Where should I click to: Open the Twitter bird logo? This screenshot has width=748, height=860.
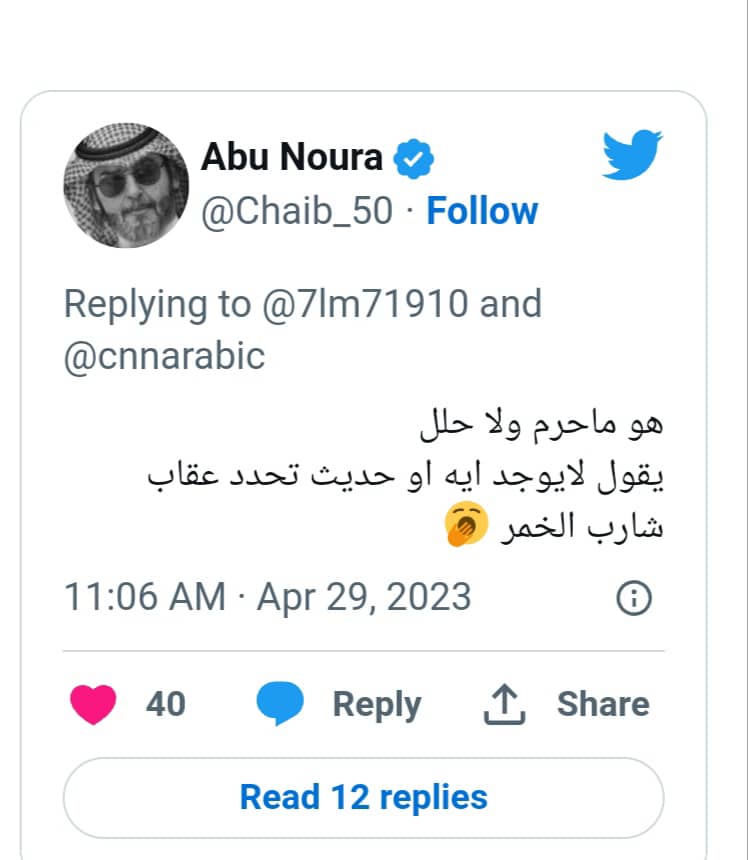pos(632,155)
